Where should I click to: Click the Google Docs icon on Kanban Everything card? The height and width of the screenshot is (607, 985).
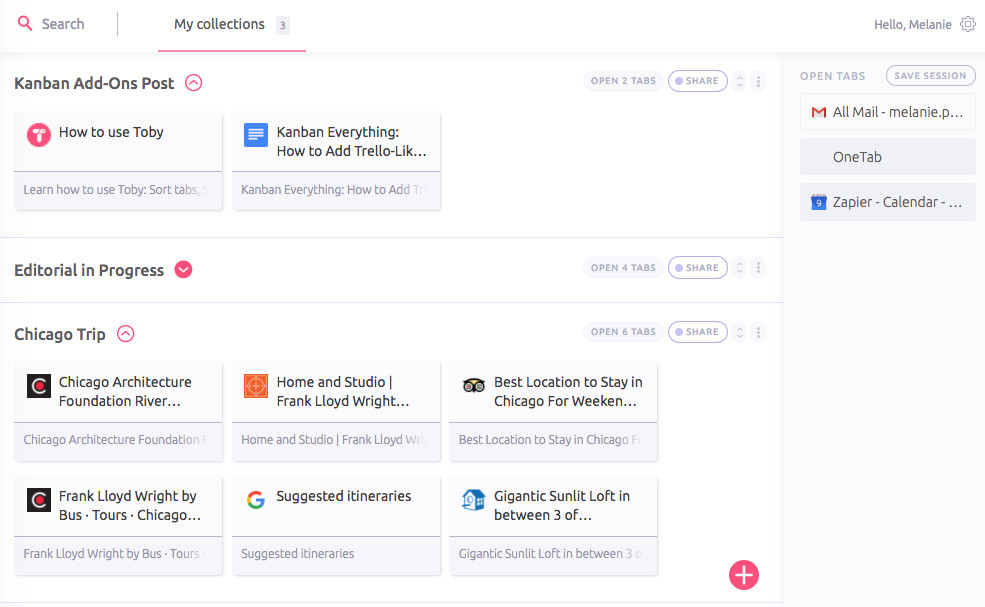click(x=256, y=134)
